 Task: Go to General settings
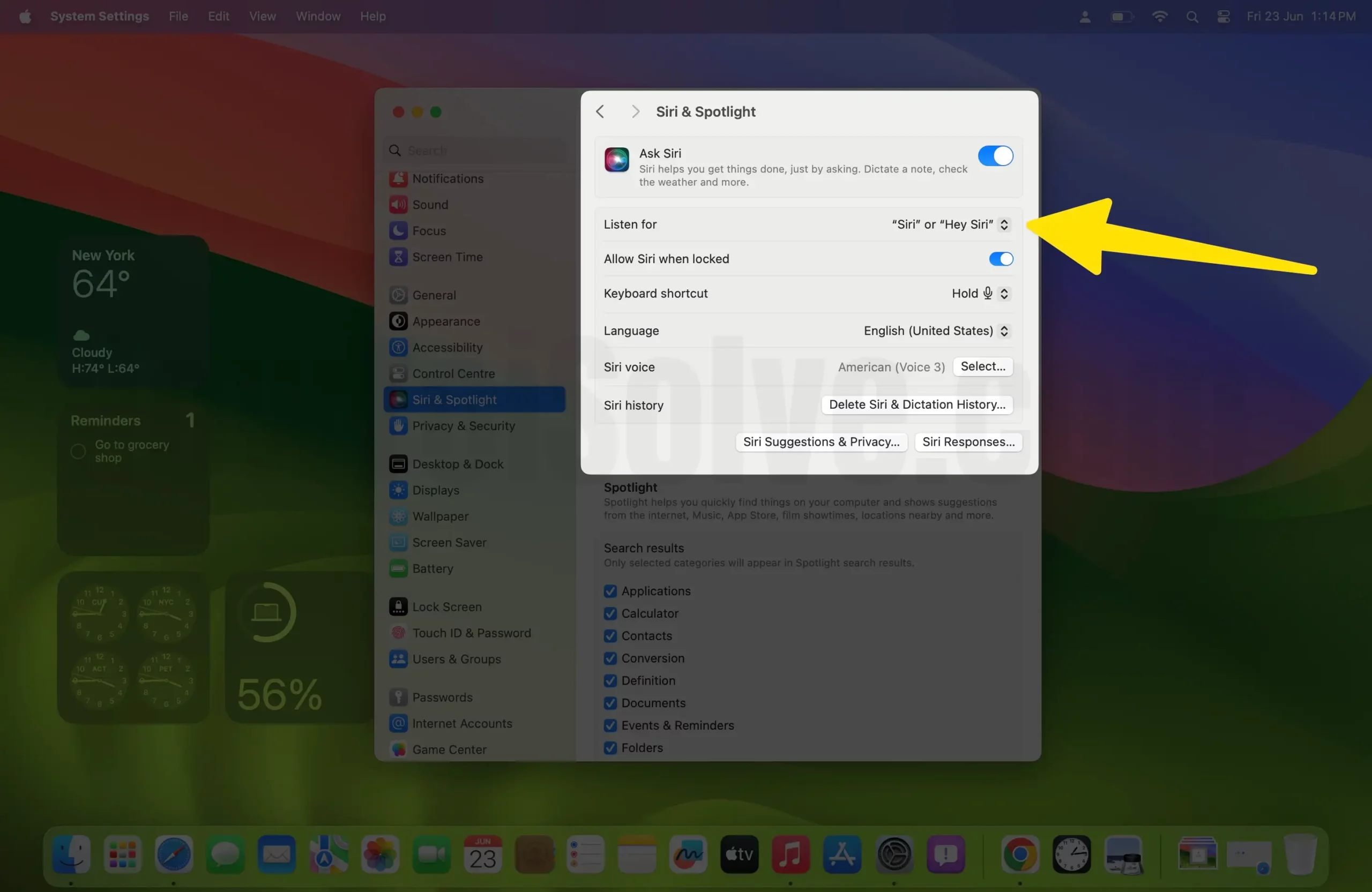click(474, 295)
